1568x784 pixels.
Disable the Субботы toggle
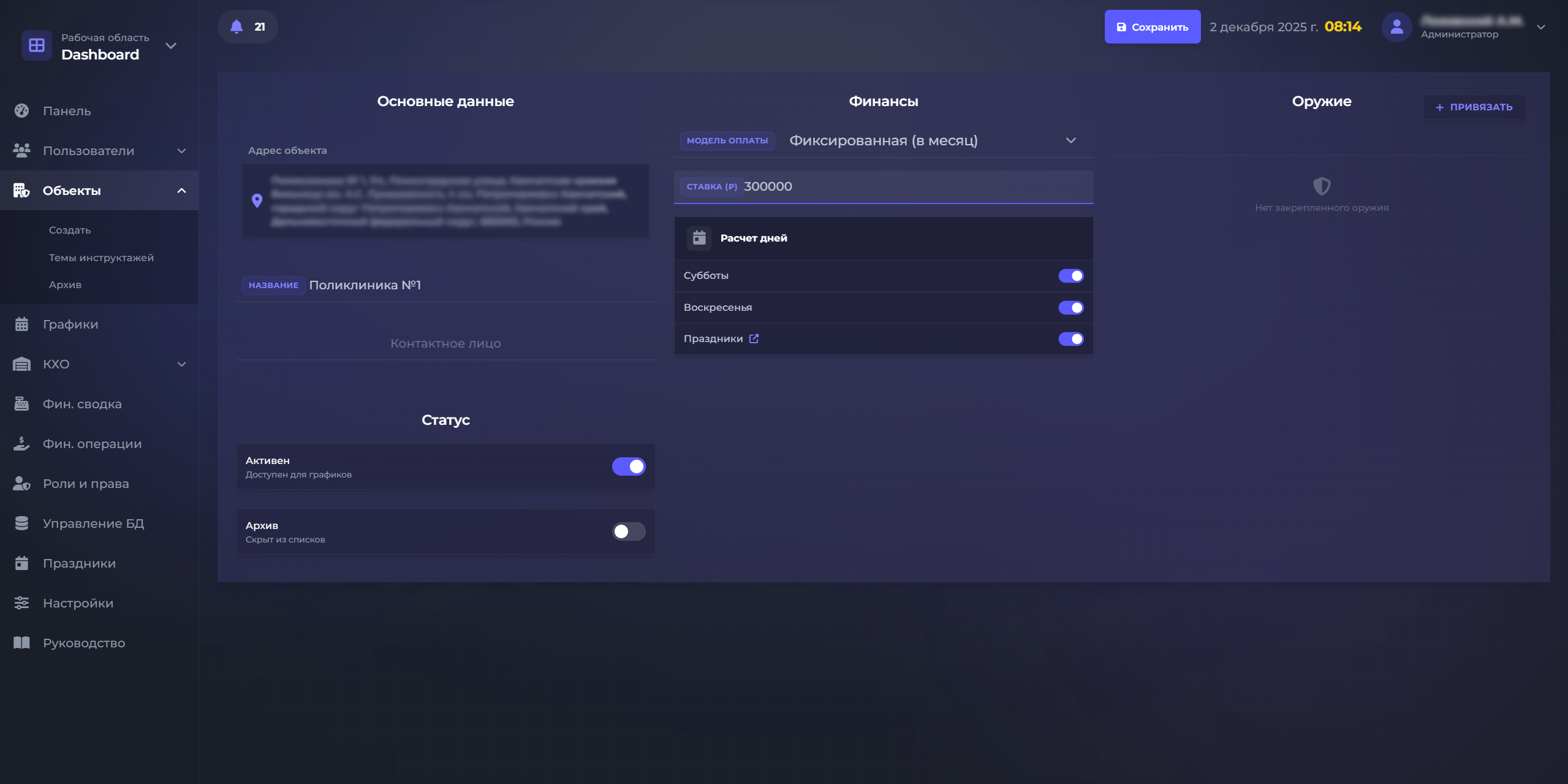1070,276
